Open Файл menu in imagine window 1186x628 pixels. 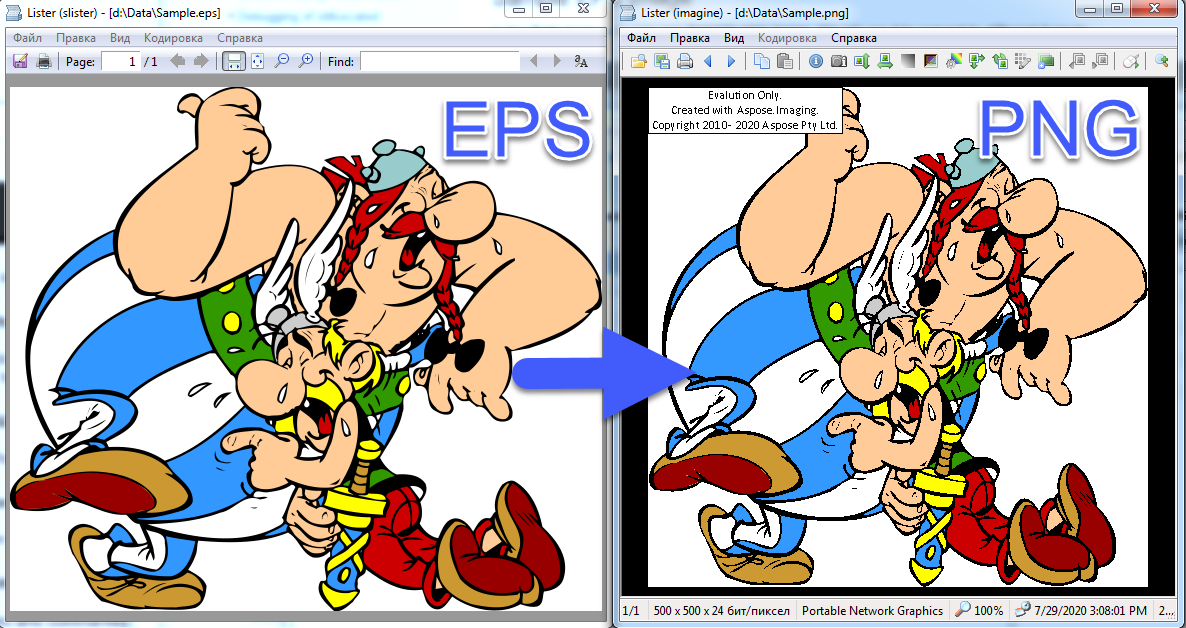point(641,38)
